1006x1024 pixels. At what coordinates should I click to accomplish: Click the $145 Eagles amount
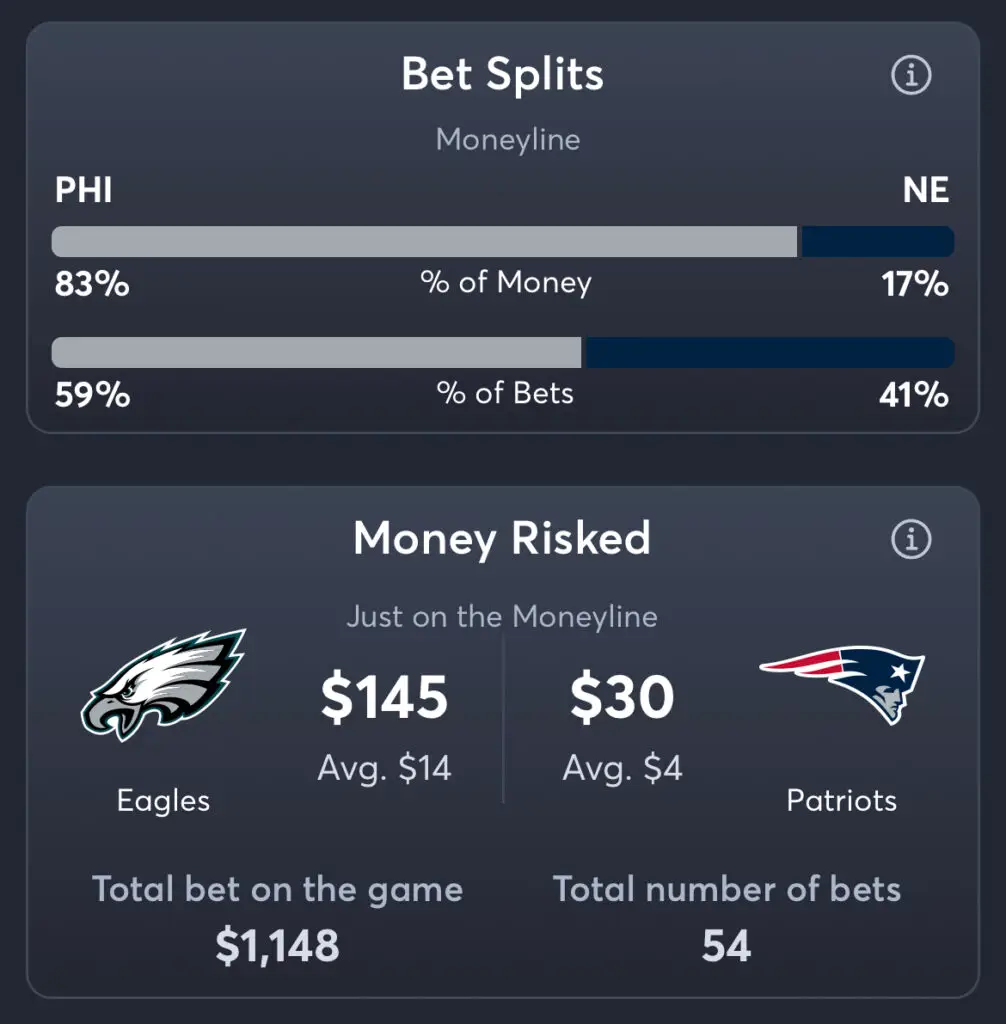click(x=384, y=697)
